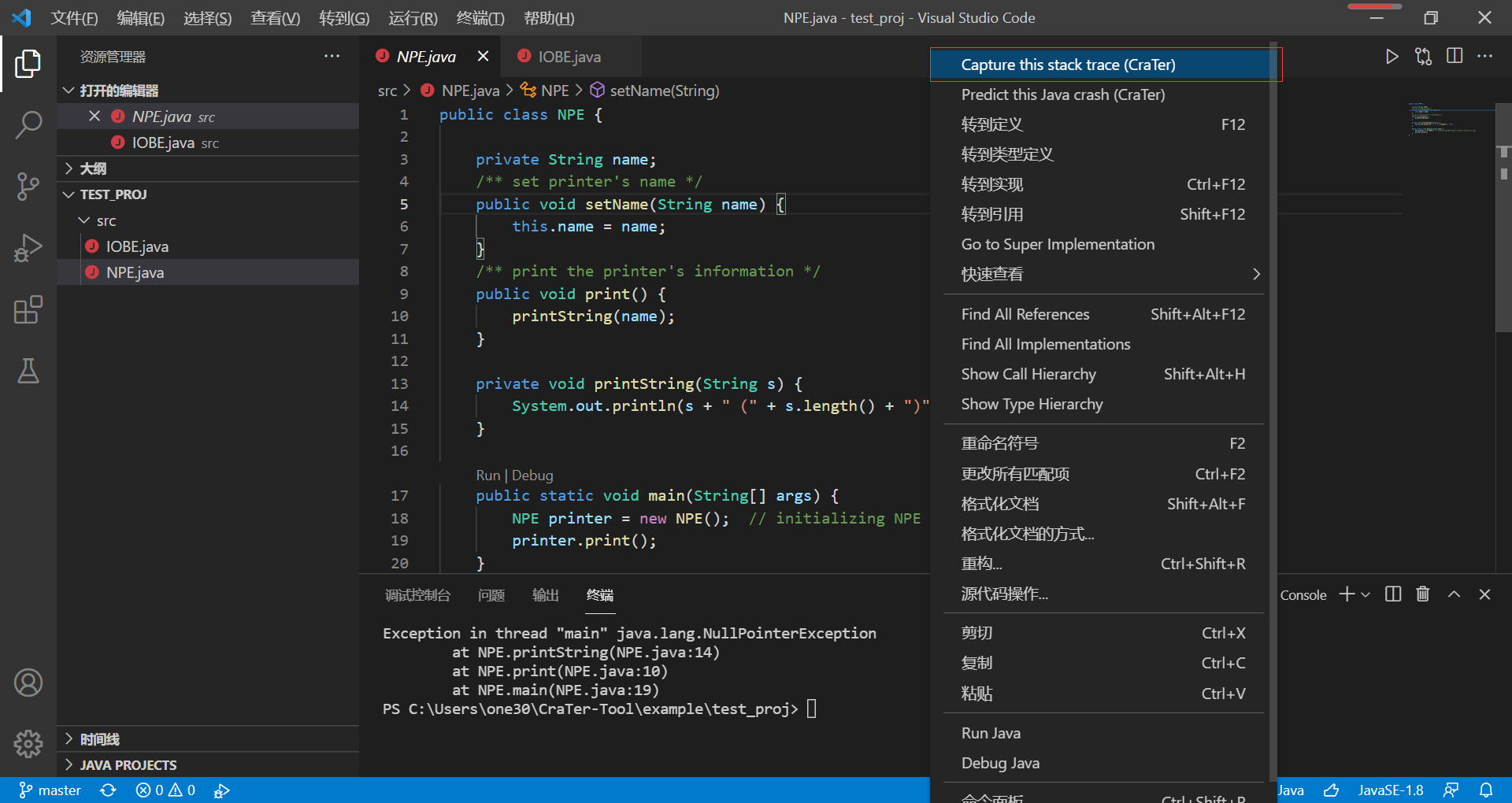Open the Manage gear icon
The height and width of the screenshot is (803, 1512).
coord(28,743)
